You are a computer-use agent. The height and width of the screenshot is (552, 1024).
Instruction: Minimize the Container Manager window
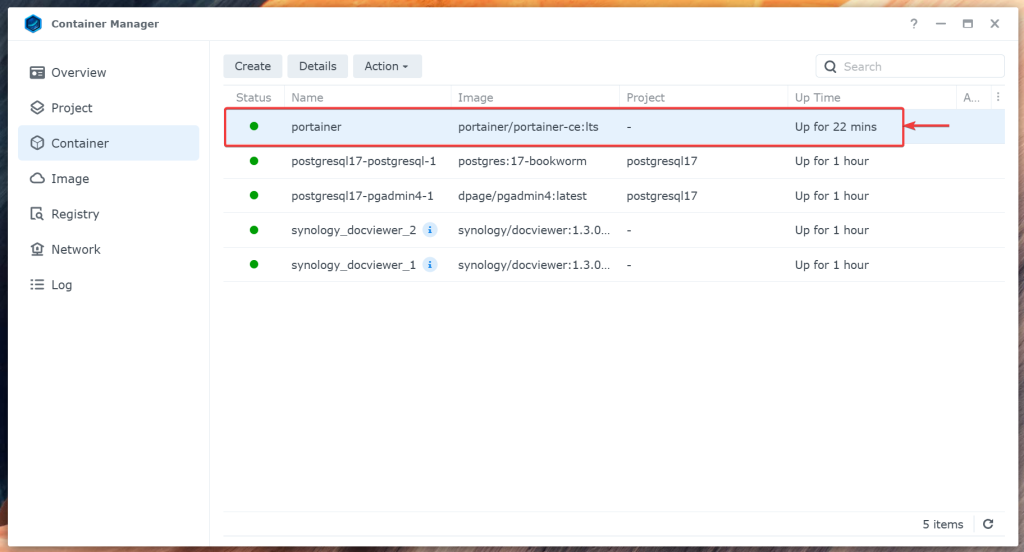[x=940, y=24]
